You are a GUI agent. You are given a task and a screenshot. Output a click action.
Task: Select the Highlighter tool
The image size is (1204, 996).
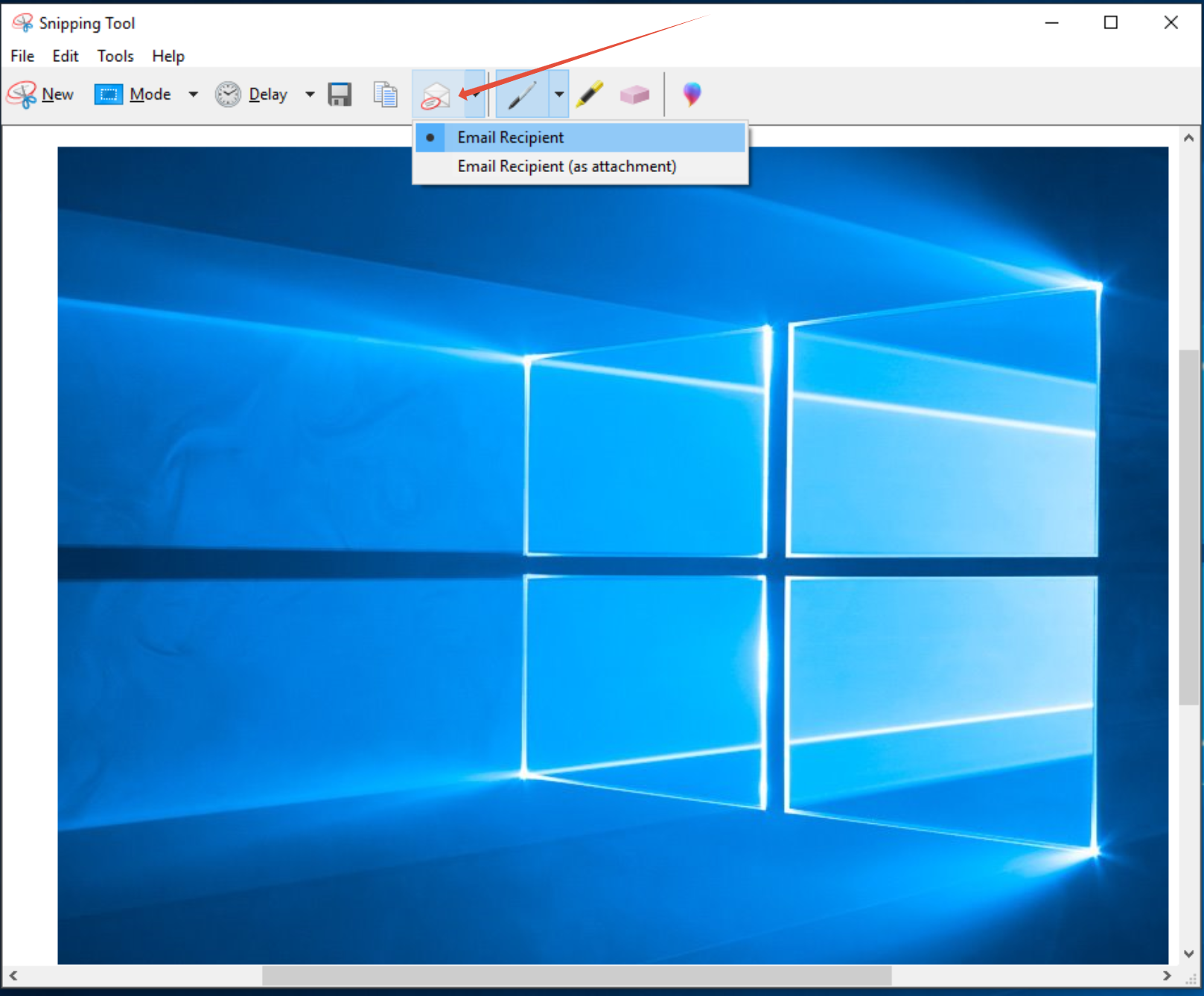(x=590, y=95)
